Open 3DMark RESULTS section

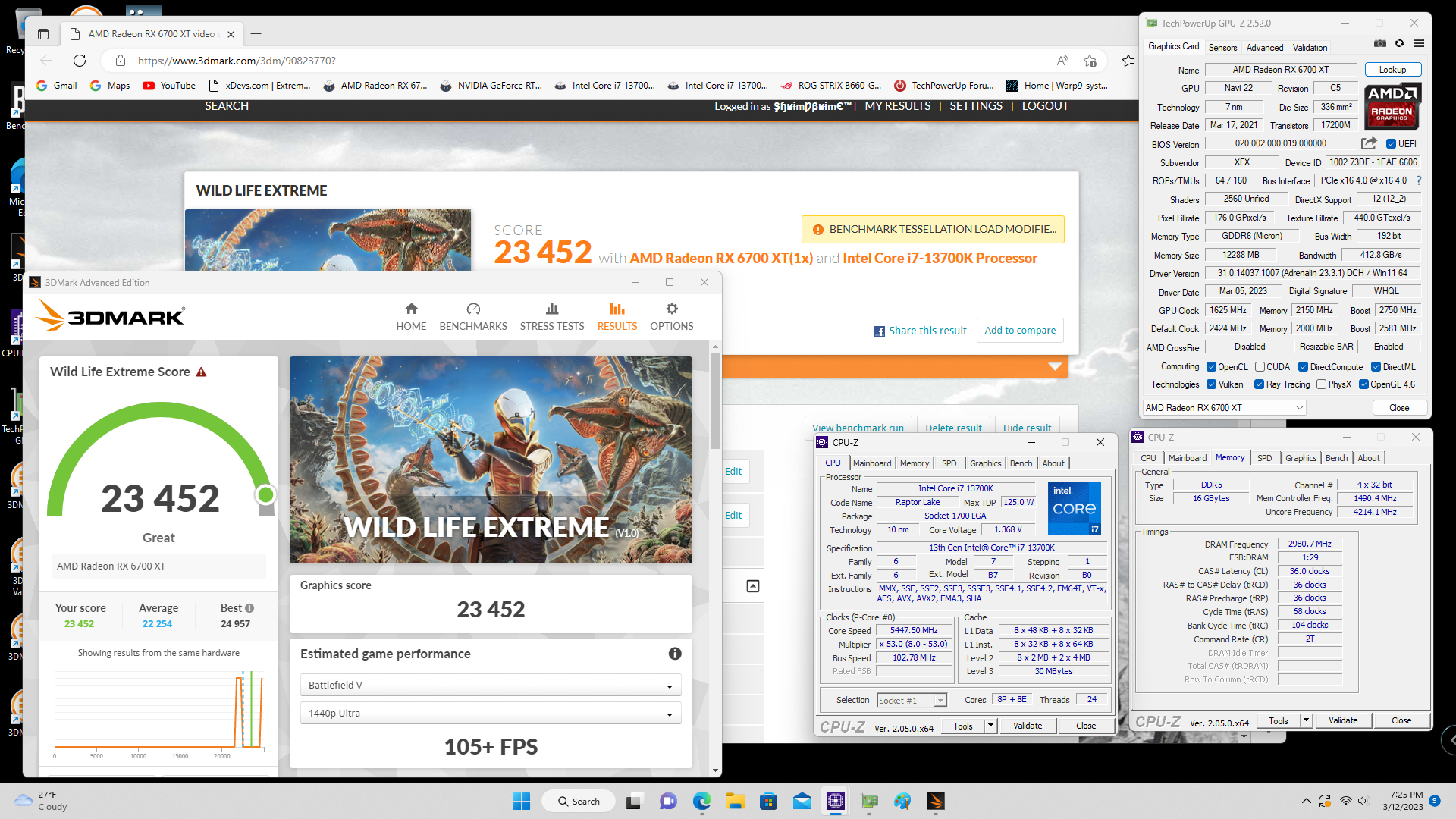click(617, 316)
